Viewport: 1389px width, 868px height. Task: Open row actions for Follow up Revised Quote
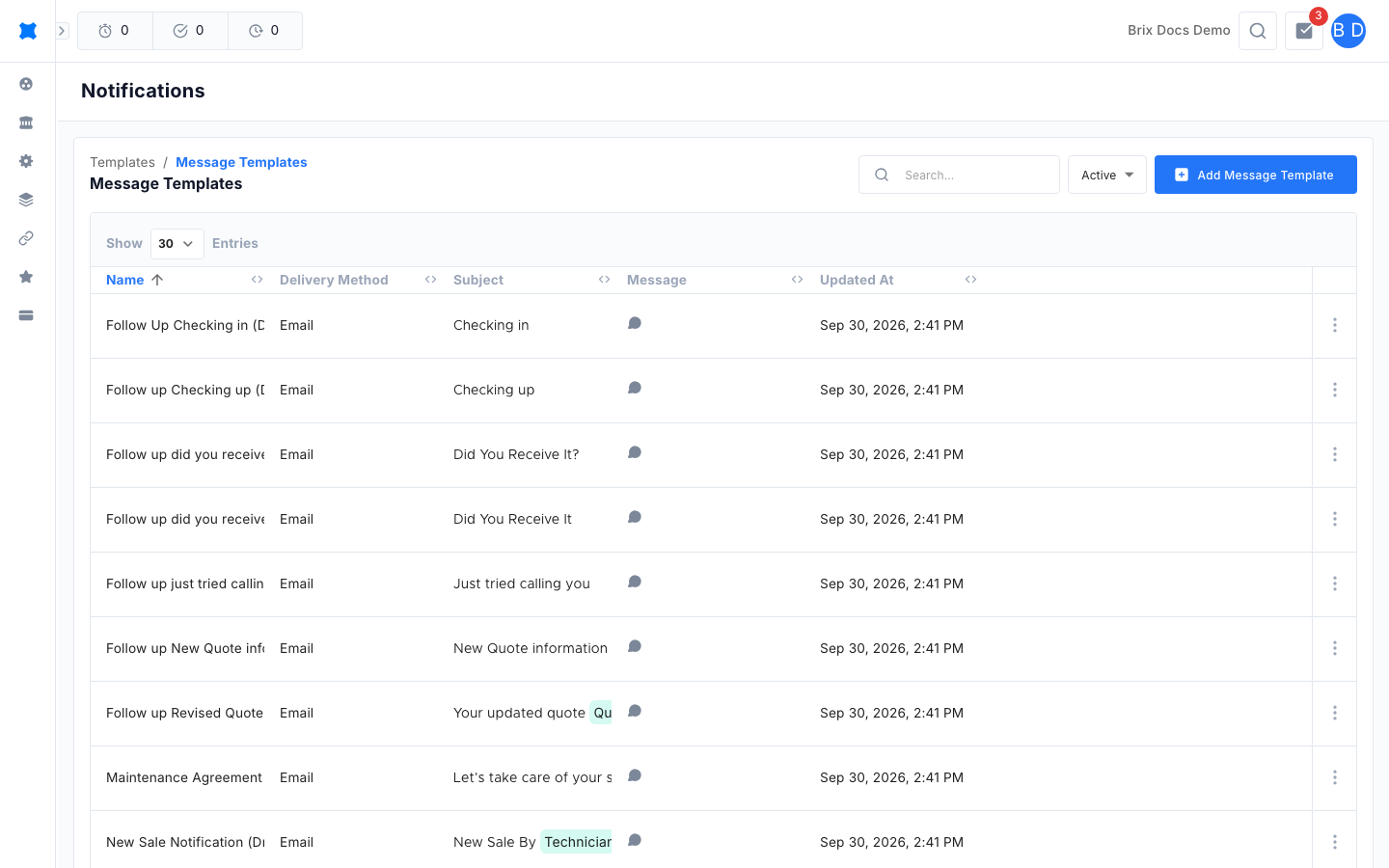coord(1335,713)
